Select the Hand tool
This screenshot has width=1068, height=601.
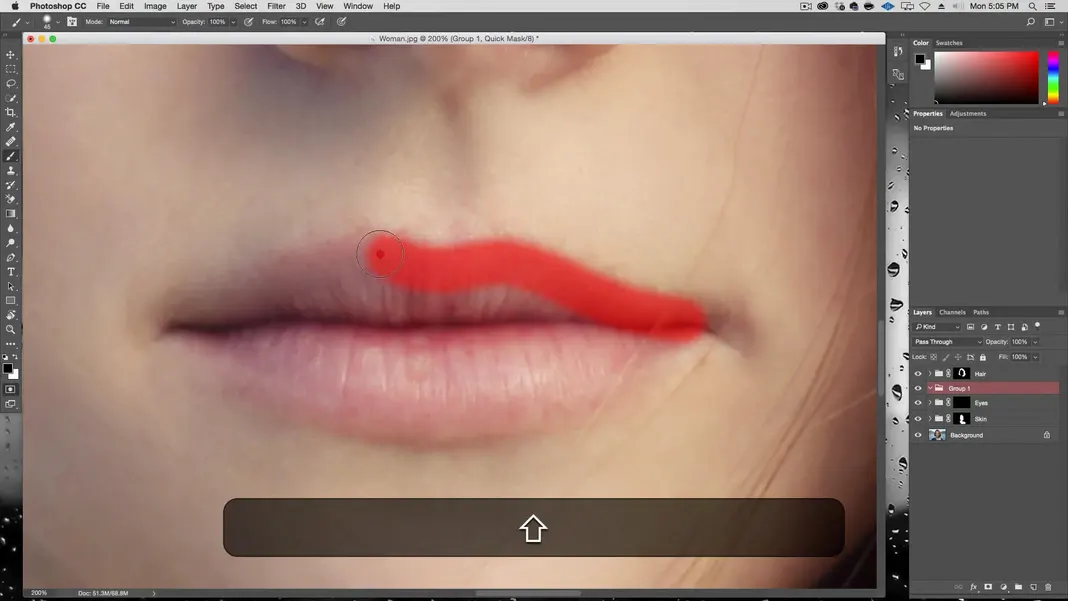click(x=10, y=315)
